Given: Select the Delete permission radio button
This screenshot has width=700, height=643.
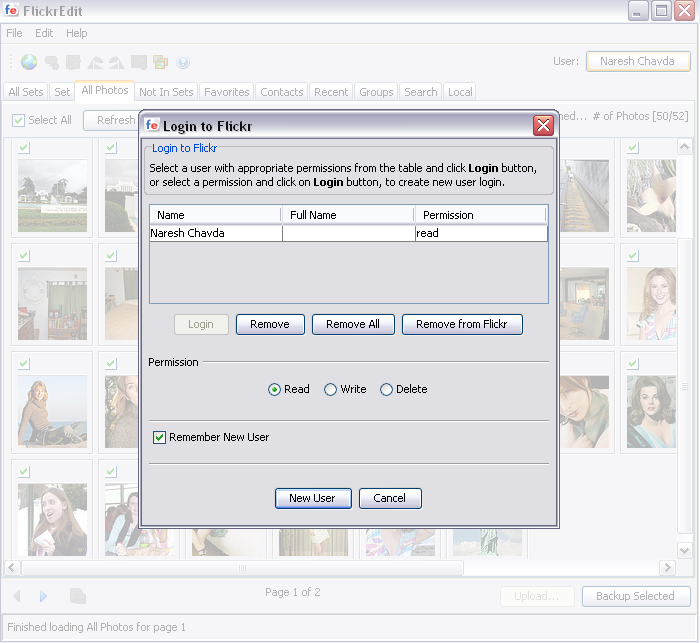Looking at the screenshot, I should (x=386, y=389).
